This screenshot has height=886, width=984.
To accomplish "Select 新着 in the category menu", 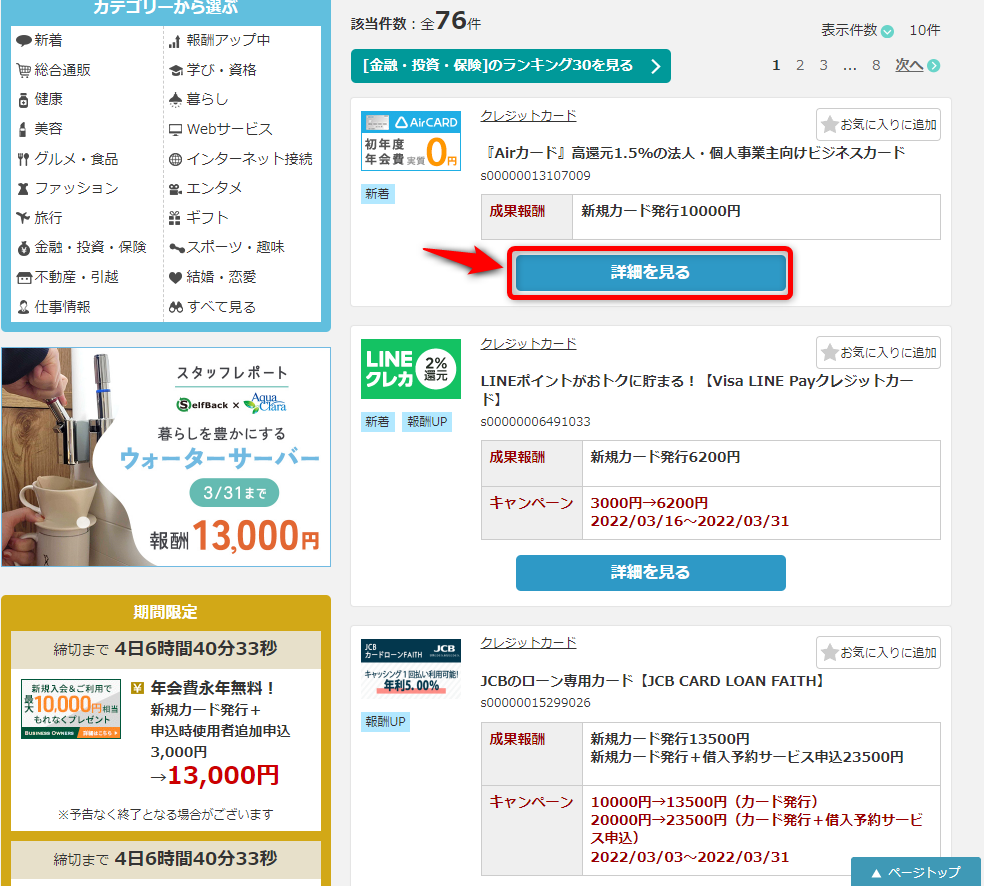I will tap(48, 41).
